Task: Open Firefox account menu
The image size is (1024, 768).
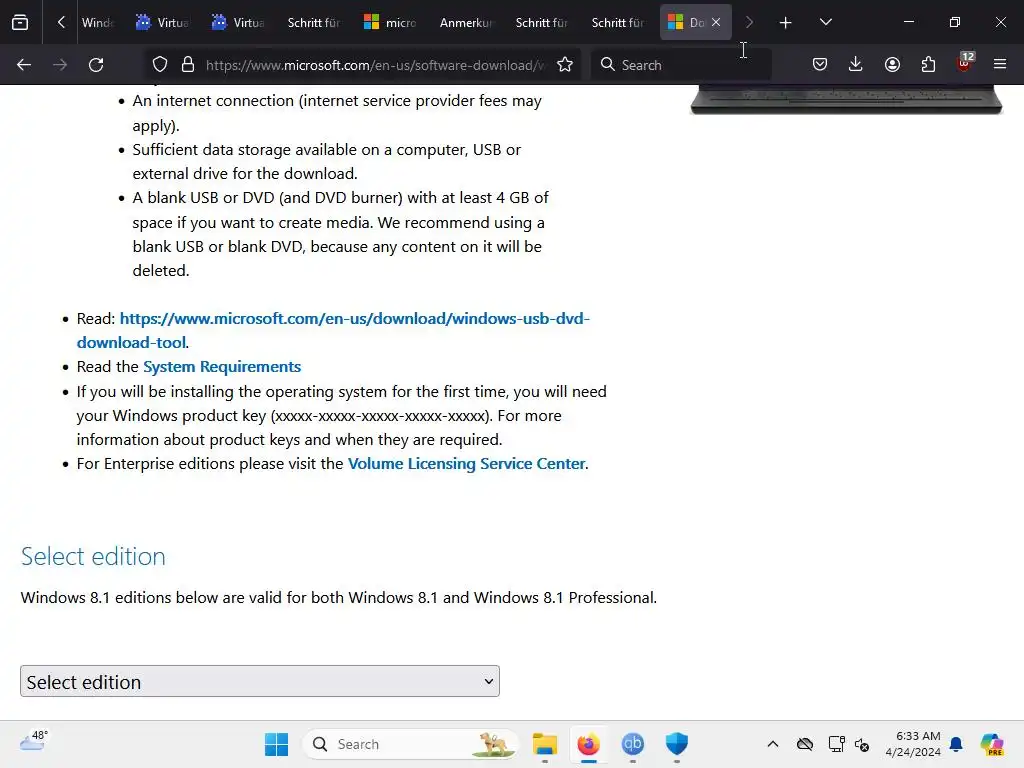Action: (892, 65)
